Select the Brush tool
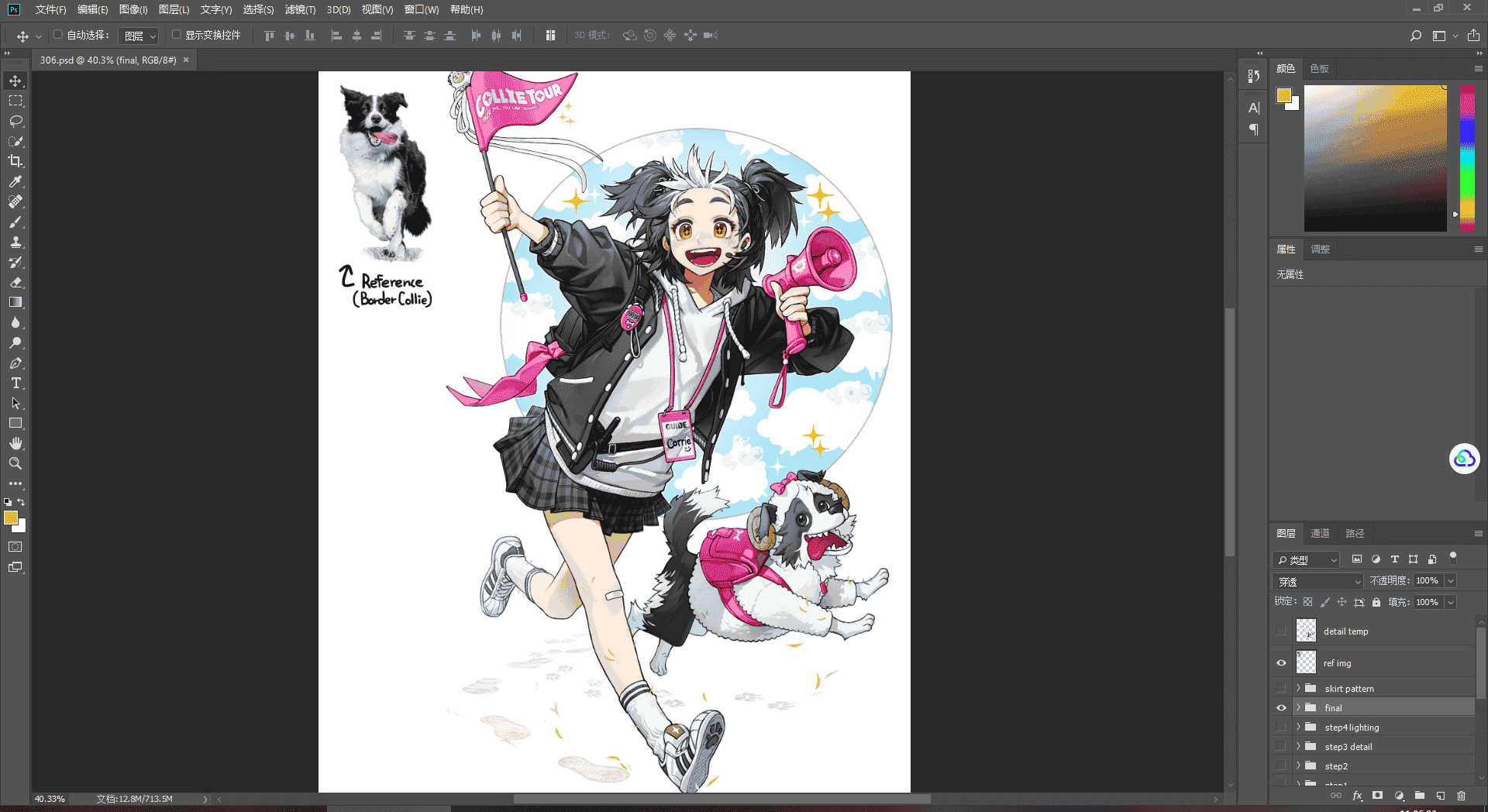 pyautogui.click(x=15, y=222)
